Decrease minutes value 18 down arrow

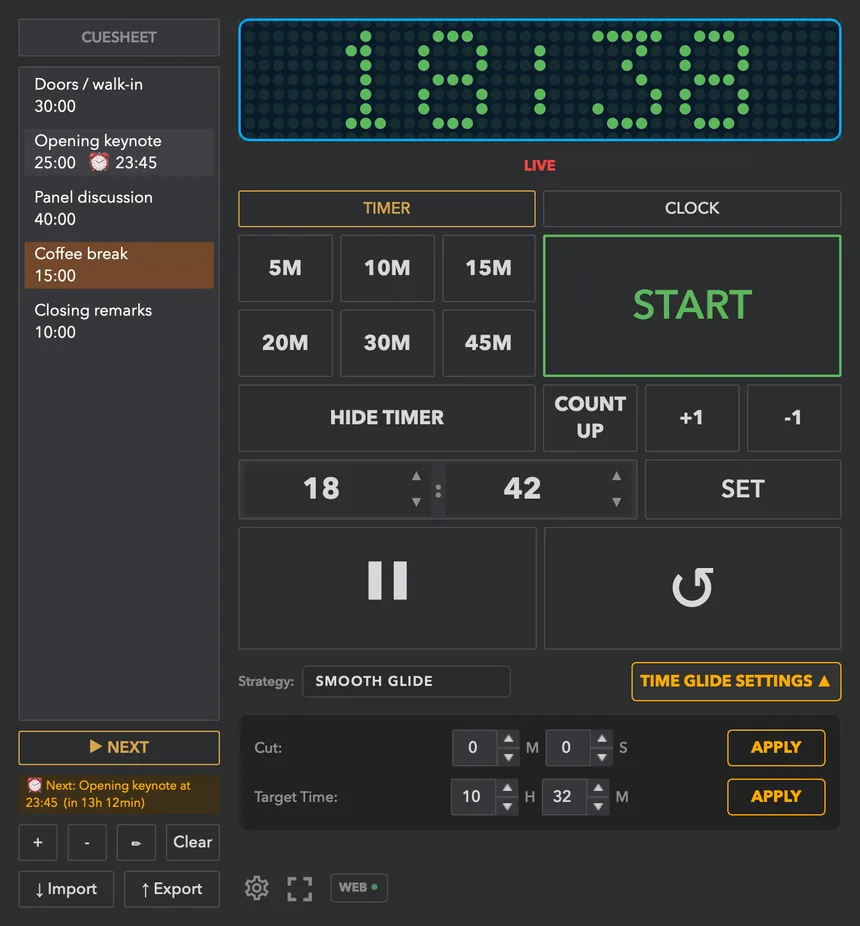[x=416, y=502]
